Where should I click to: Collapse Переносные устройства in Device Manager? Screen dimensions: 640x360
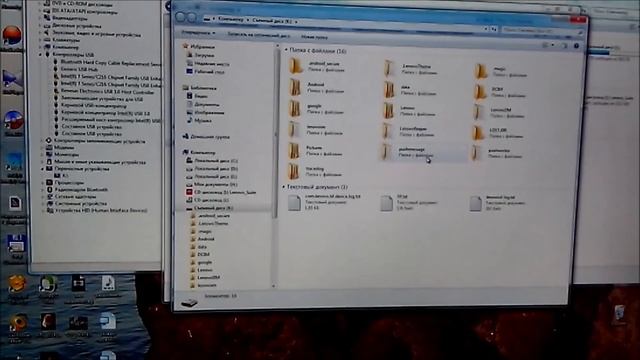click(42, 169)
